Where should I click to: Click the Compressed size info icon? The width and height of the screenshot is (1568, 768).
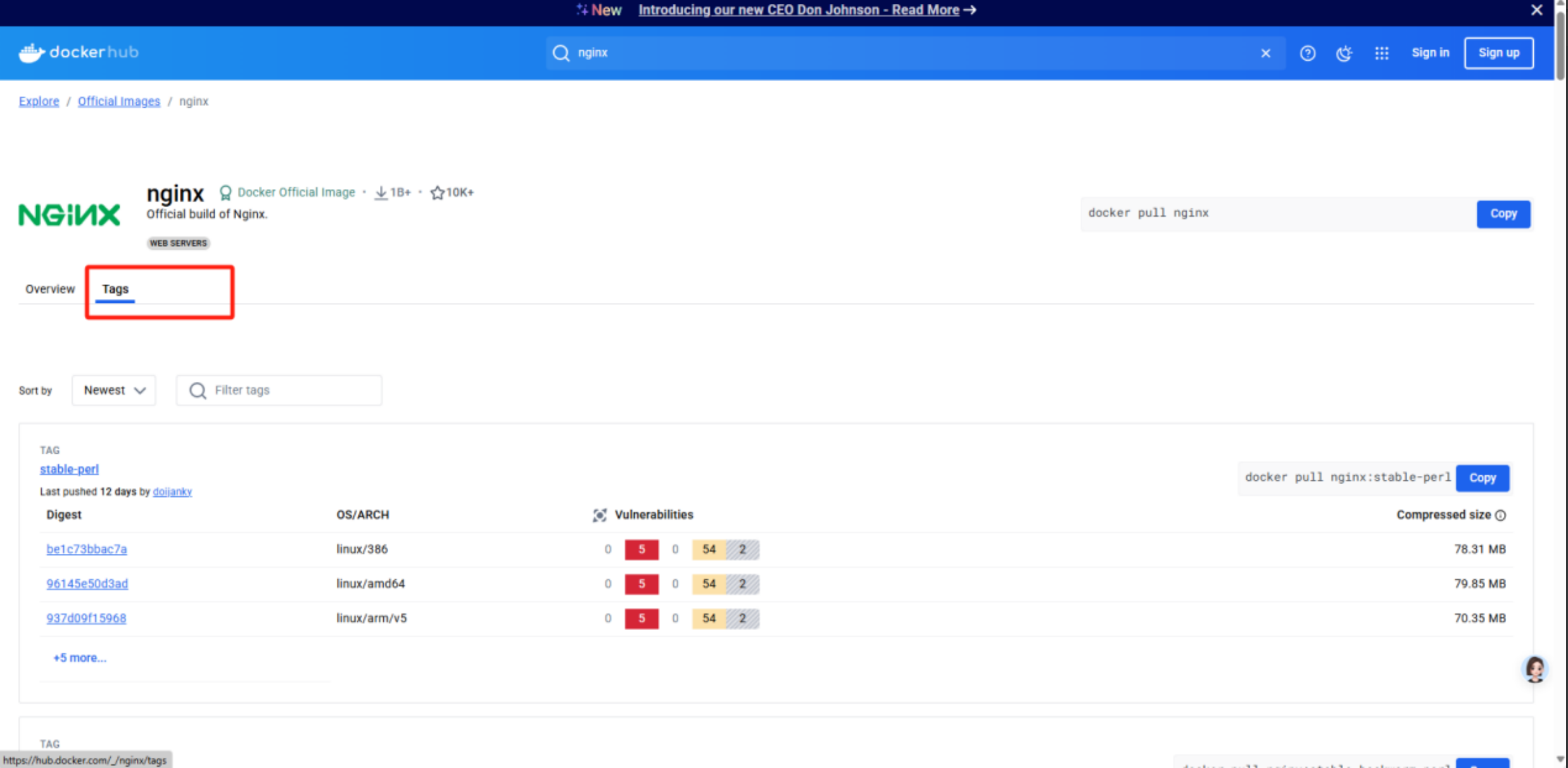click(x=1500, y=516)
